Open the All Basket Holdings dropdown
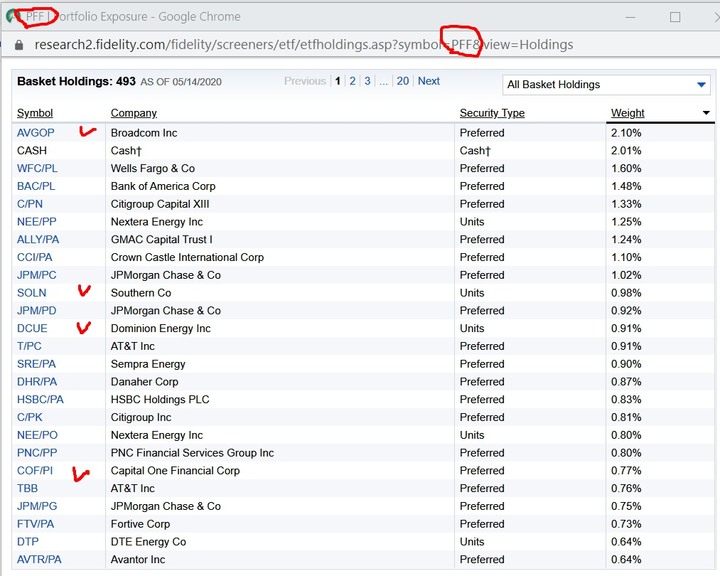 (x=606, y=85)
